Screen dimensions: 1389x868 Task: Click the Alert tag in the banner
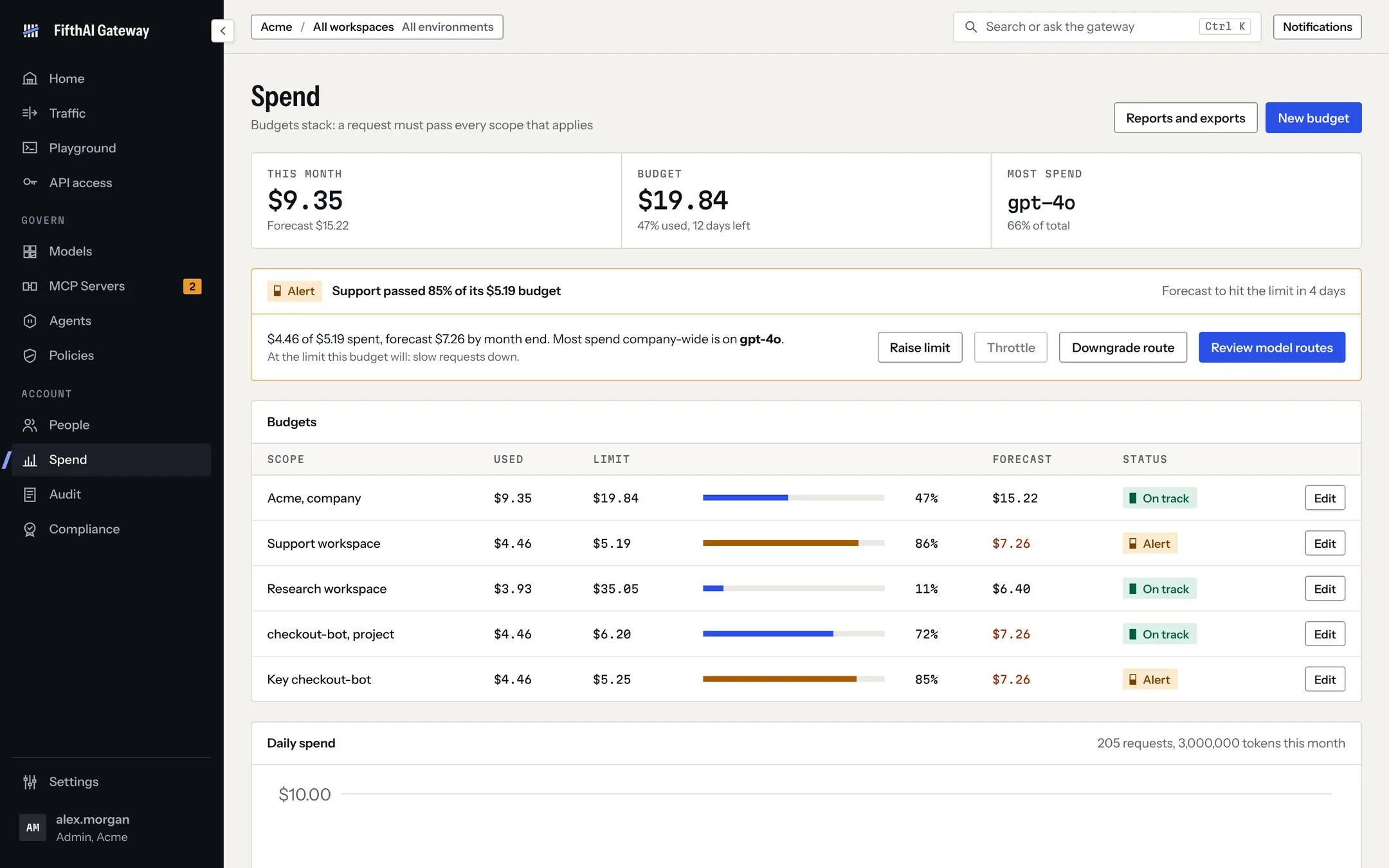tap(295, 291)
